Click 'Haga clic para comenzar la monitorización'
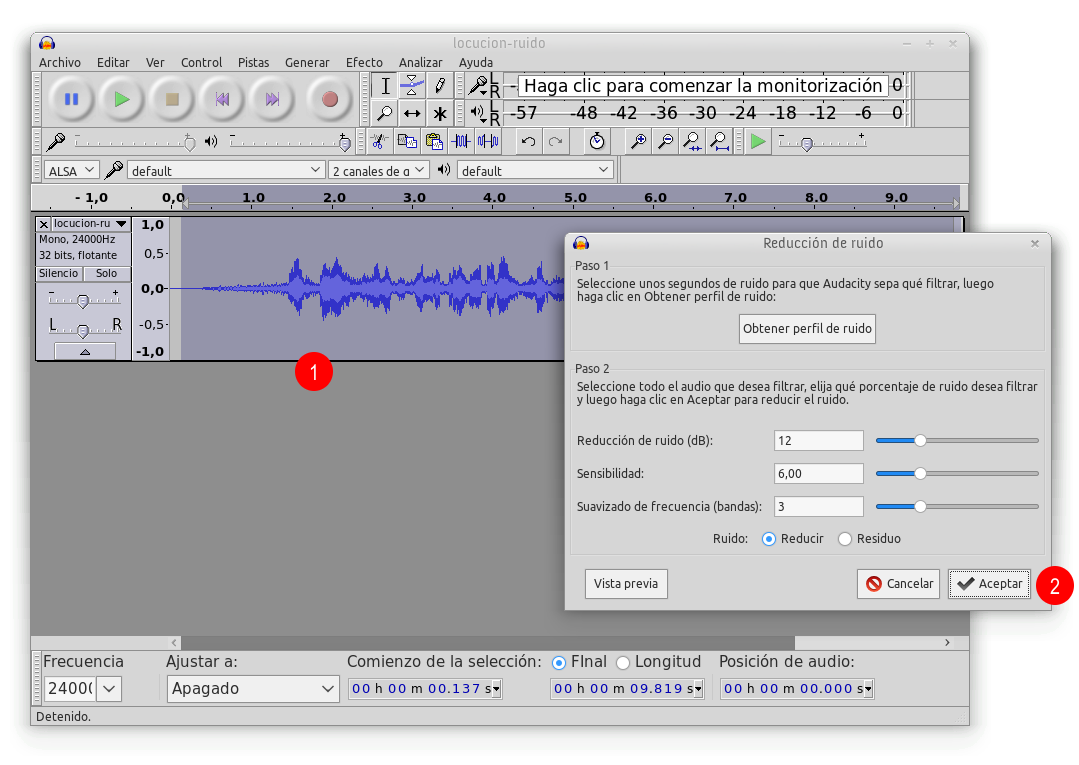This screenshot has height=765, width=1079. click(703, 86)
